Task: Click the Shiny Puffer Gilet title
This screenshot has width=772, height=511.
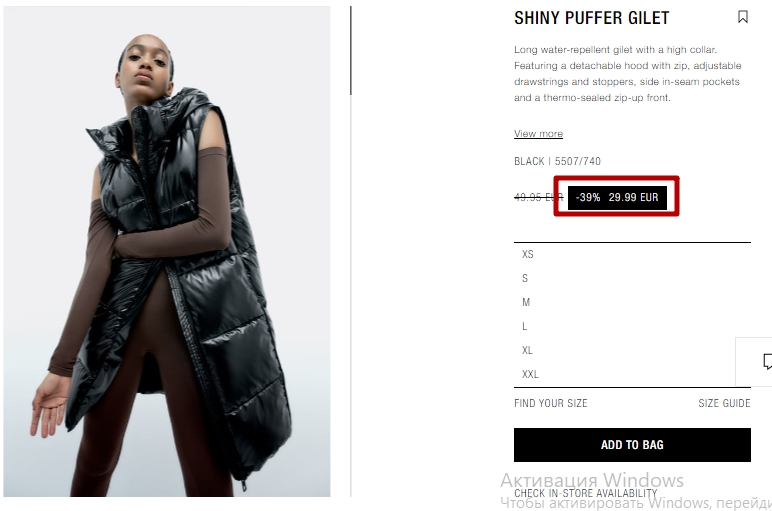Action: pos(591,18)
